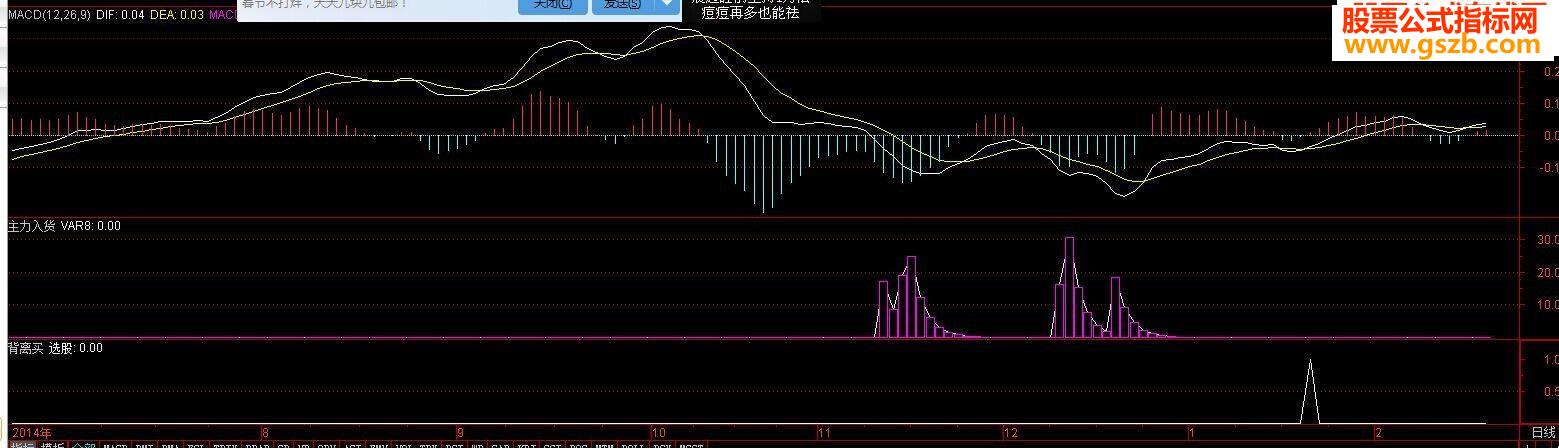The width and height of the screenshot is (1559, 448).
Task: Click the 选股: 0.00 value
Action: click(x=76, y=348)
